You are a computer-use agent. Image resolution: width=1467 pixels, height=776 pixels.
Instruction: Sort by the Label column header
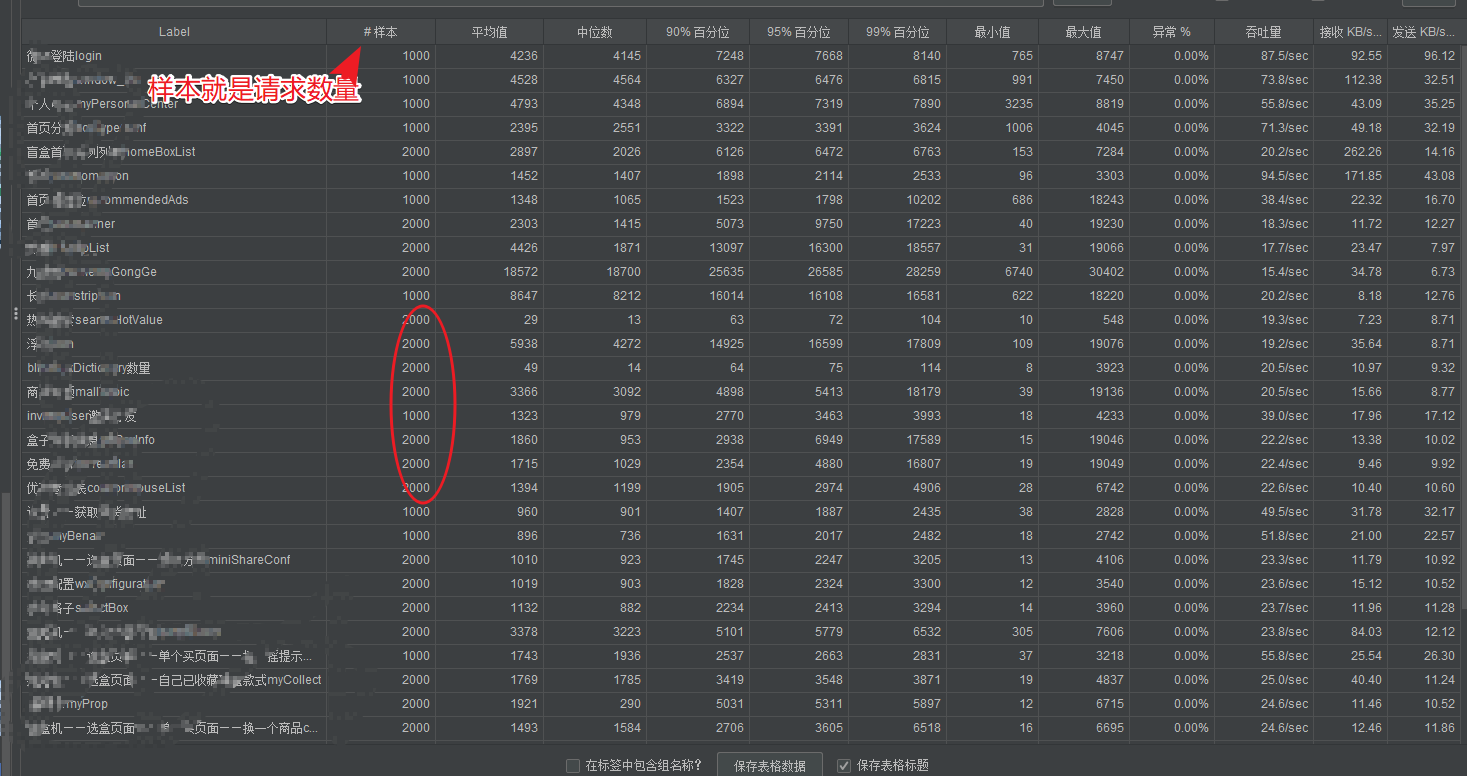pyautogui.click(x=174, y=32)
